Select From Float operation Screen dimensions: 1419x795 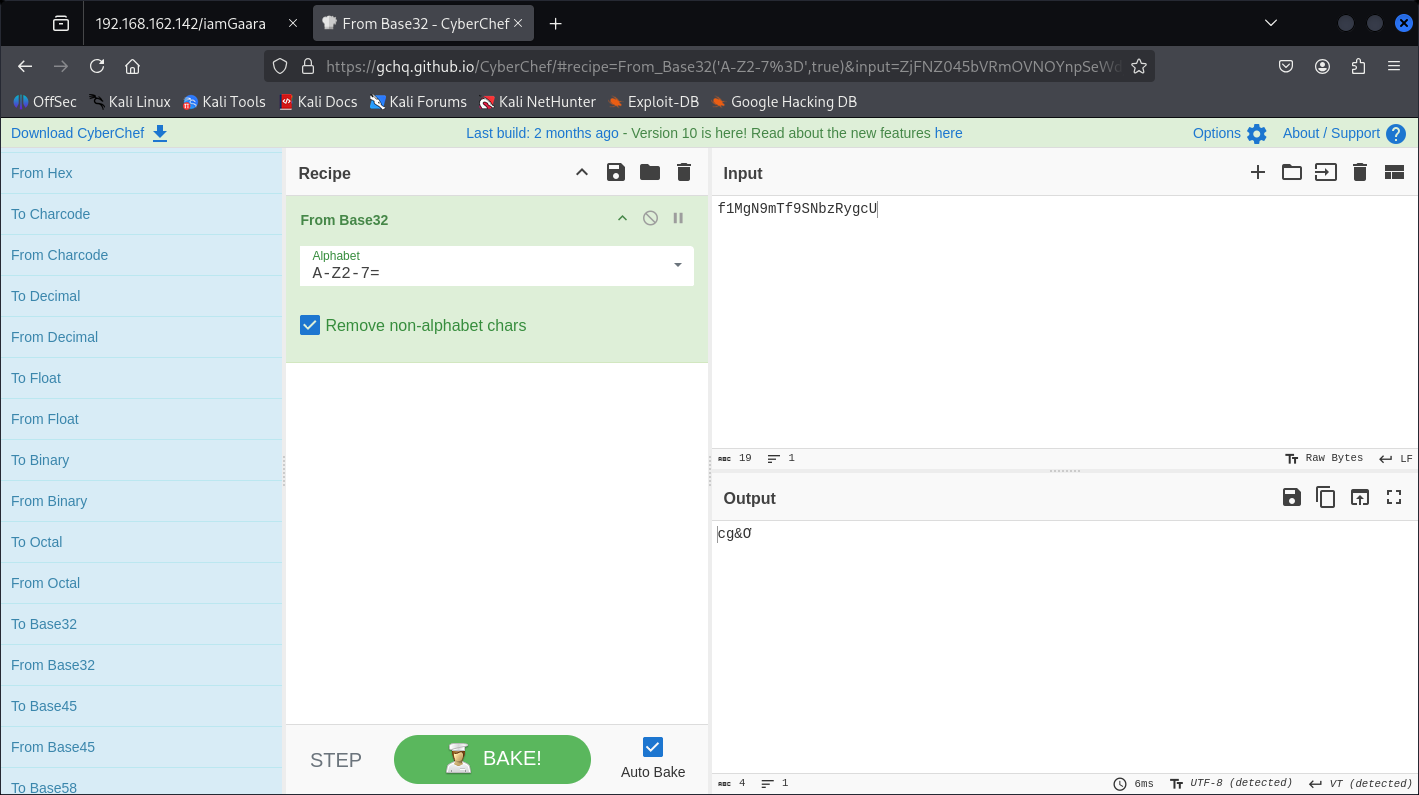[x=141, y=419]
